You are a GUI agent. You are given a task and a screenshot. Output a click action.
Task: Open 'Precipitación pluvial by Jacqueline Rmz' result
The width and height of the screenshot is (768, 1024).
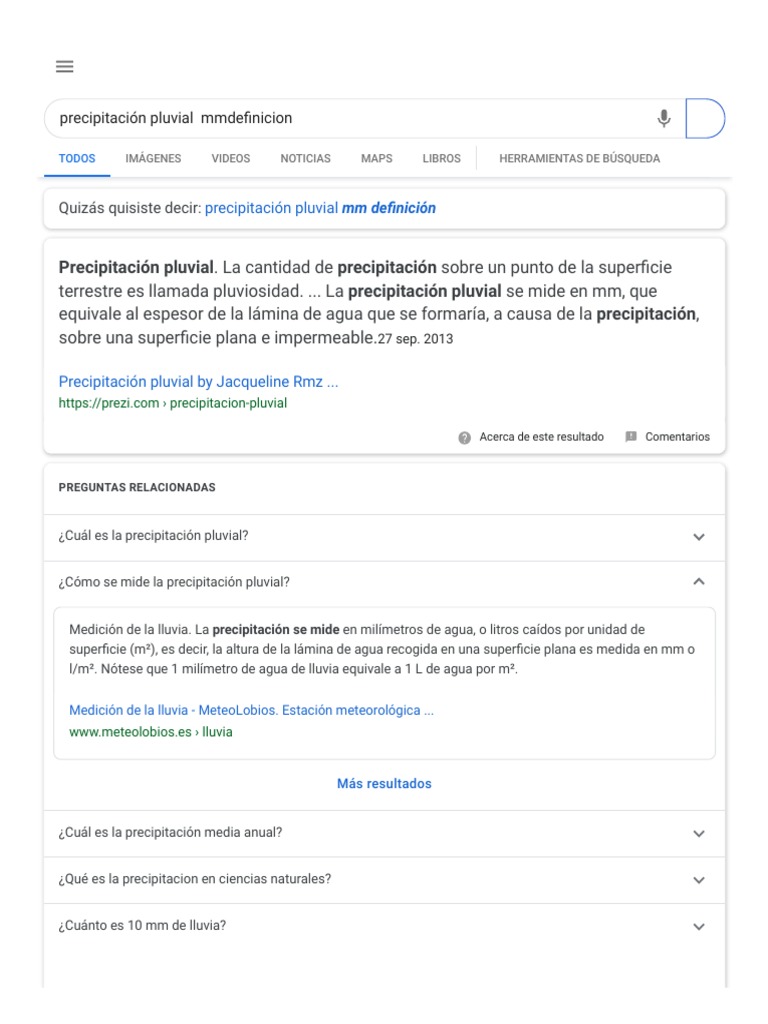pos(198,382)
